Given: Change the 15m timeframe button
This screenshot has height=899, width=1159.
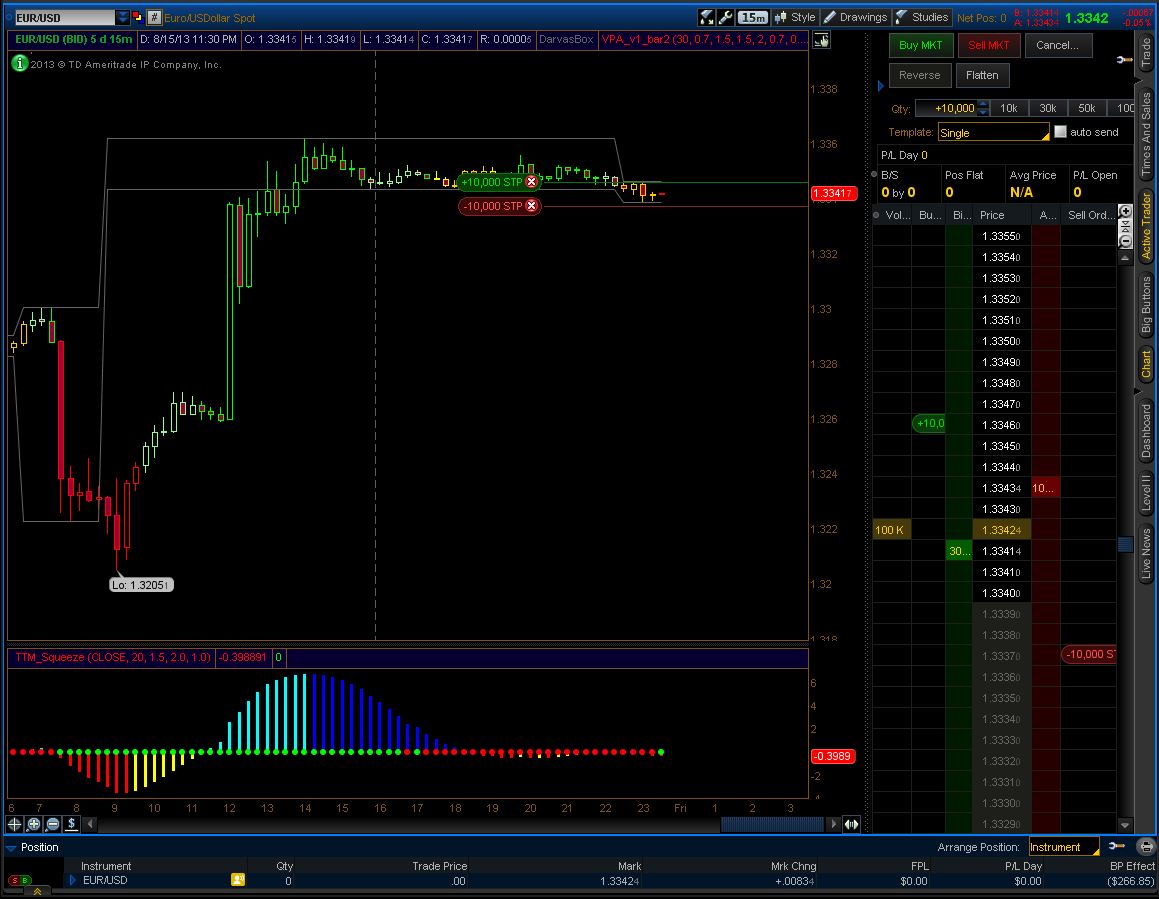Looking at the screenshot, I should pos(752,17).
